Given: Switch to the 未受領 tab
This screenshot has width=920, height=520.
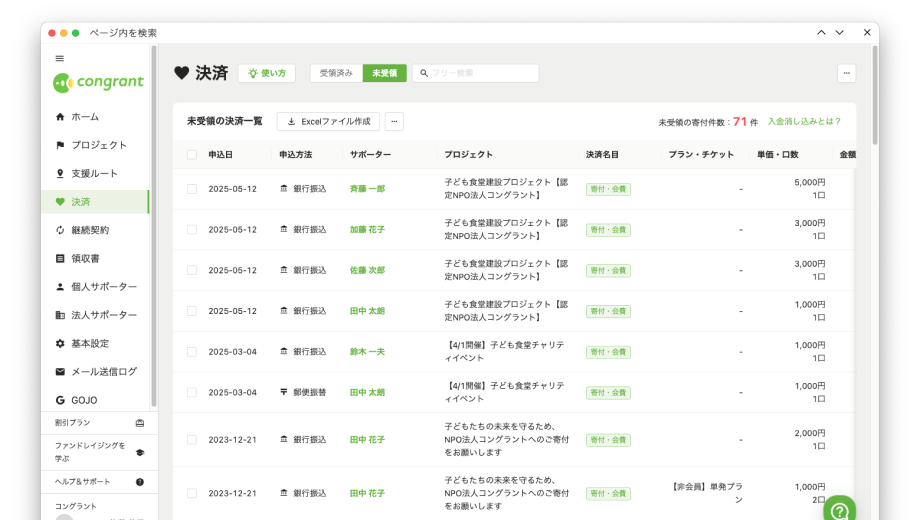Looking at the screenshot, I should pos(384,73).
